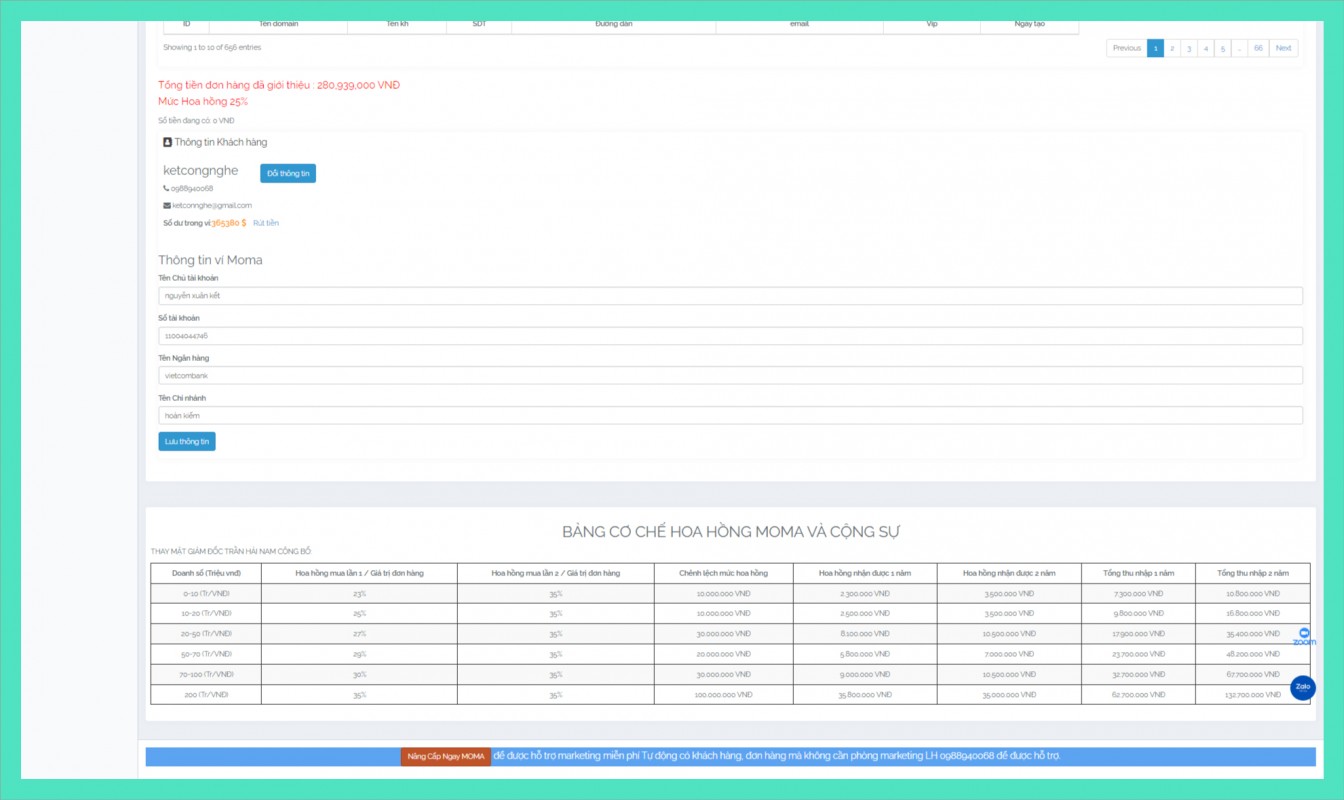
Task: Open page 5 of the table
Action: [x=1222, y=48]
